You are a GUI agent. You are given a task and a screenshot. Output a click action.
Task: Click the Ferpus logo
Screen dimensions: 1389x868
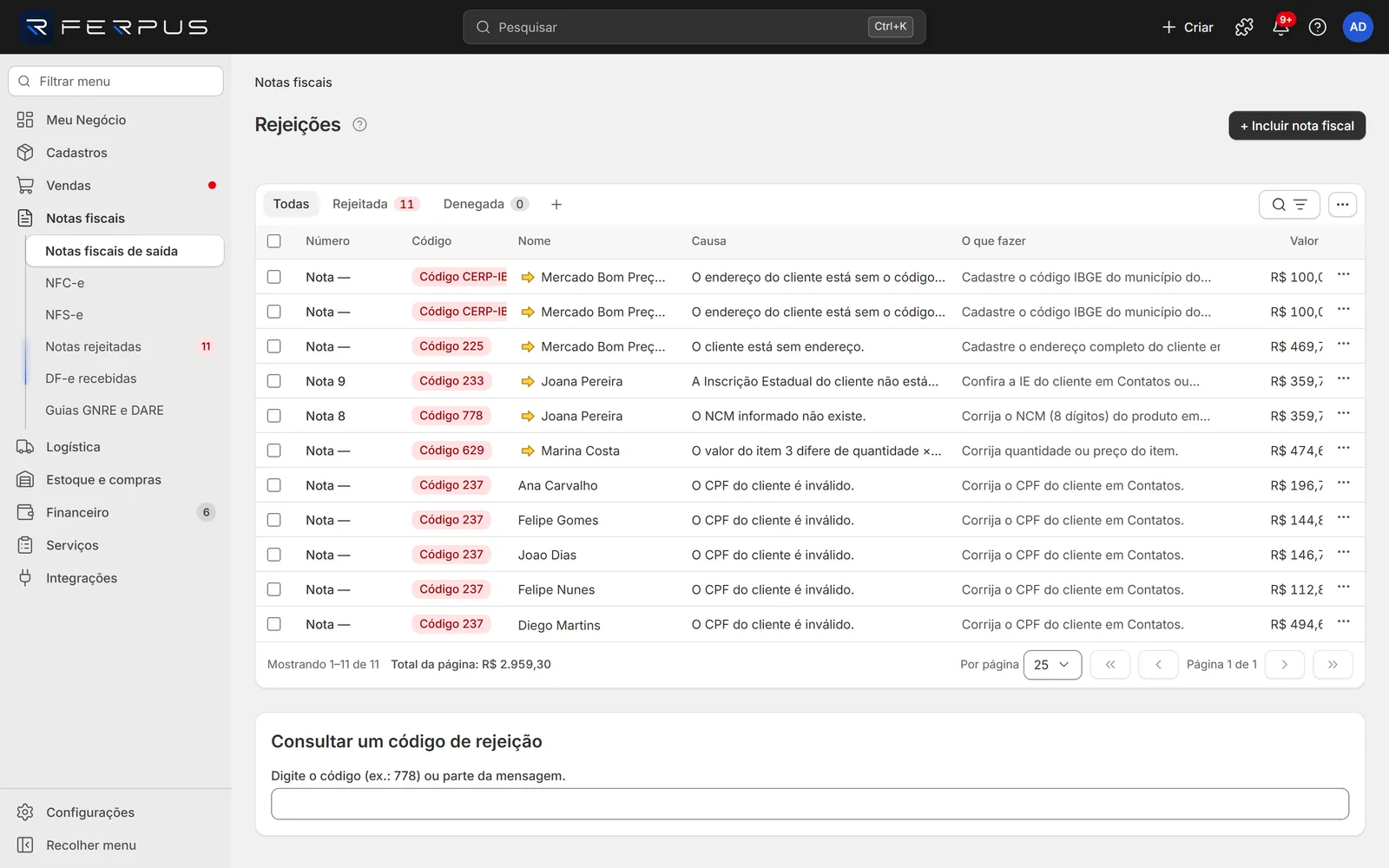pos(115,27)
